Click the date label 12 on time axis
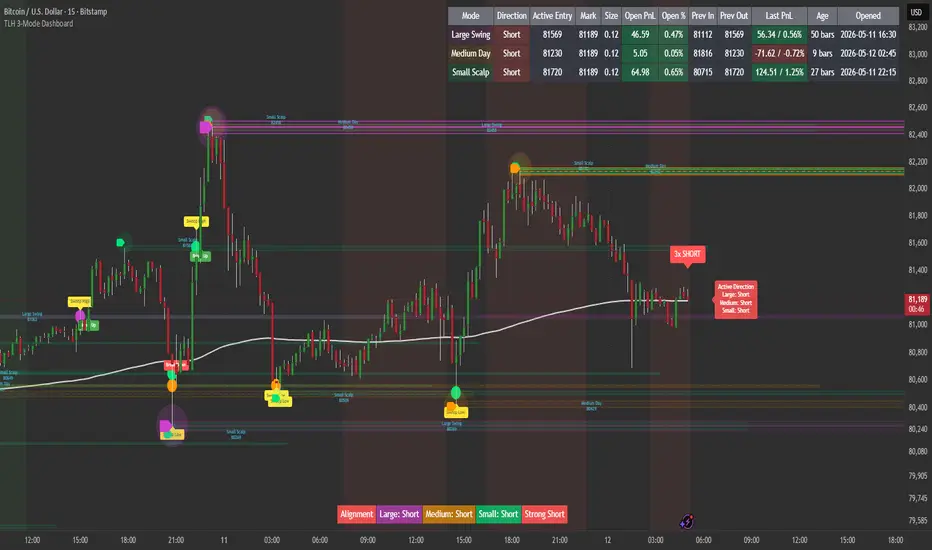Screen dimensions: 932x550 point(607,540)
